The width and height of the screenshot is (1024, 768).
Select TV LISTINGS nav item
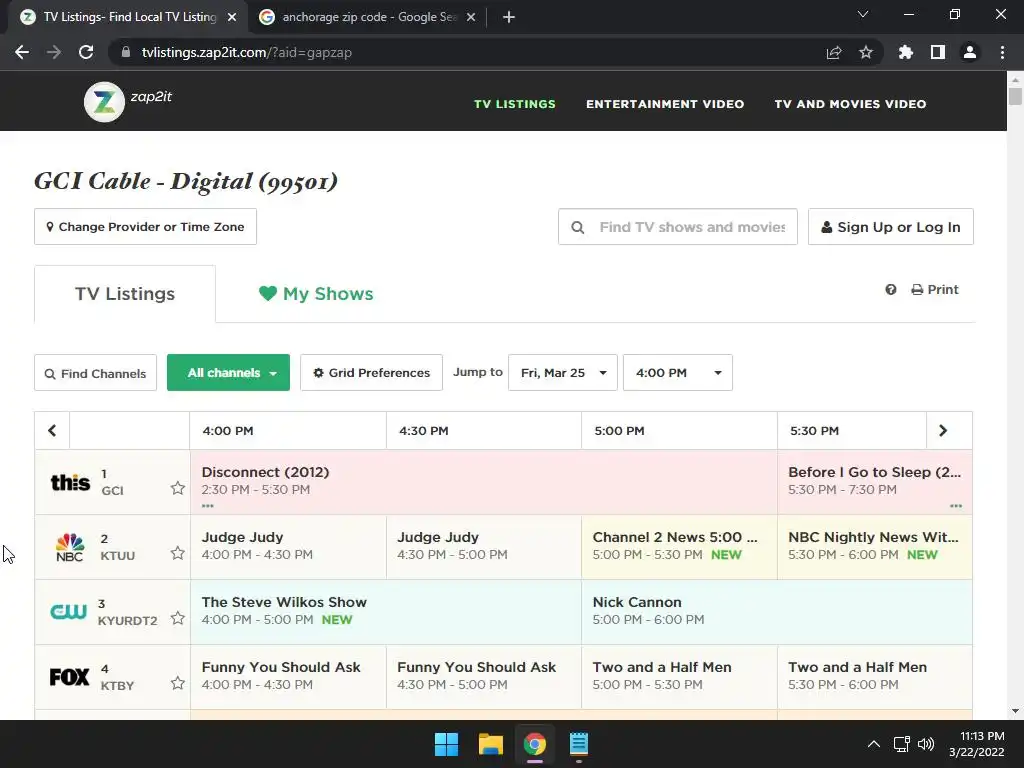point(515,104)
